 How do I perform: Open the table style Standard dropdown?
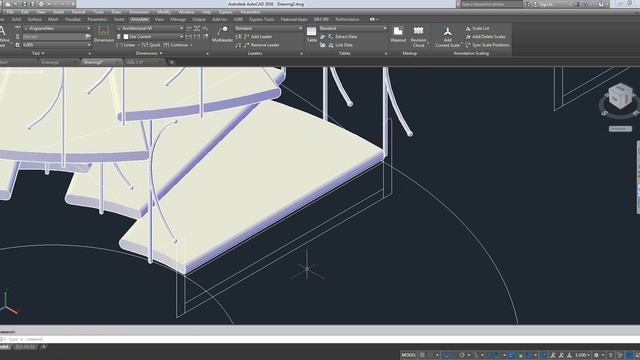353,29
